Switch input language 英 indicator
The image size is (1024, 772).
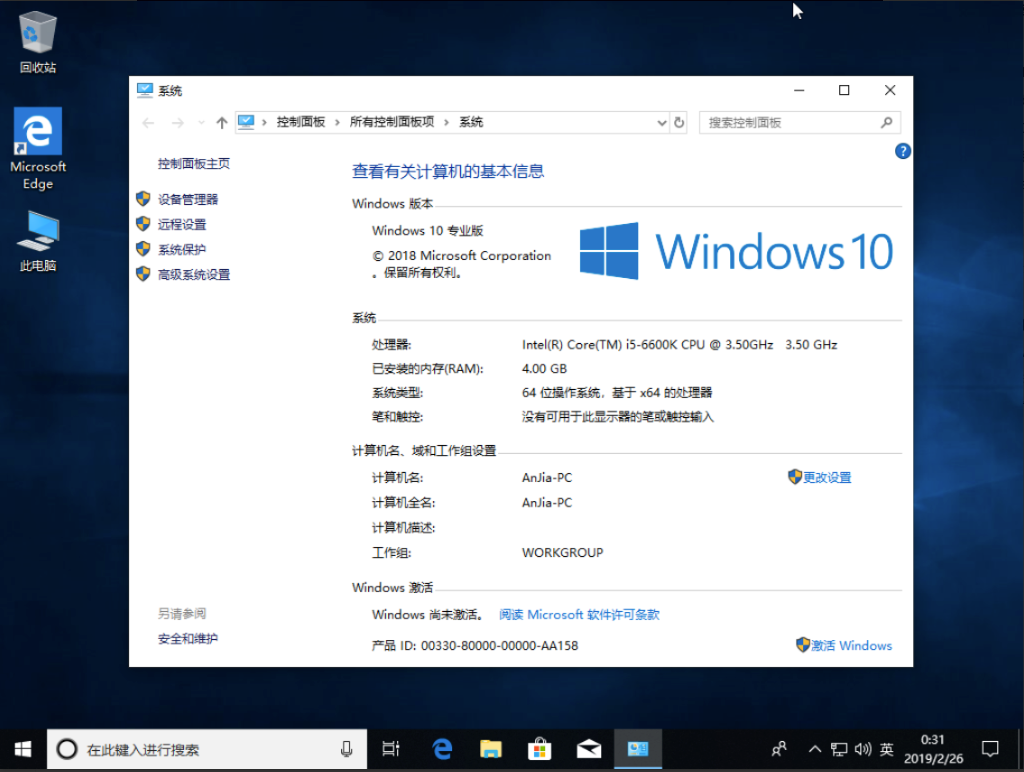(886, 749)
